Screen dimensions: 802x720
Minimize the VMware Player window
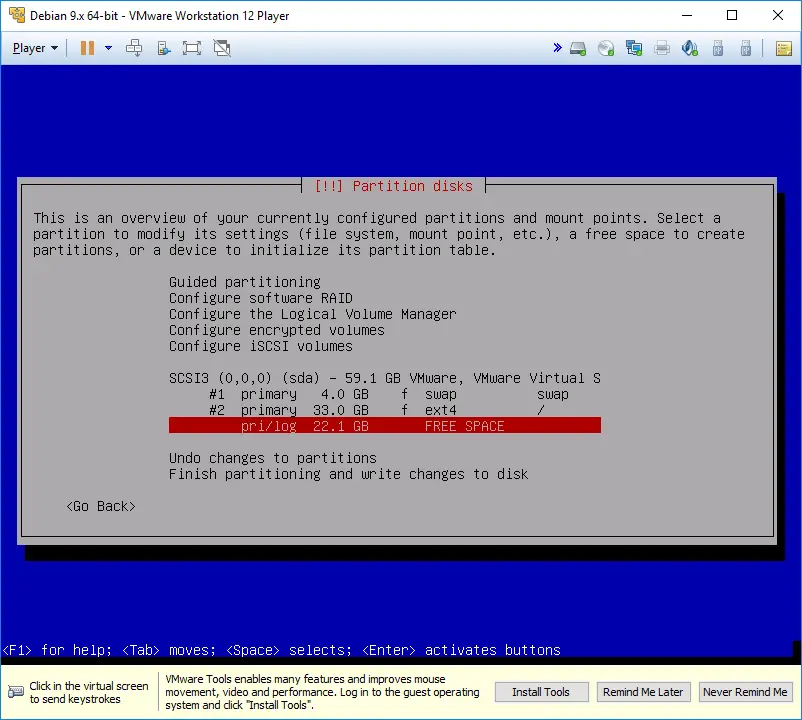click(687, 15)
